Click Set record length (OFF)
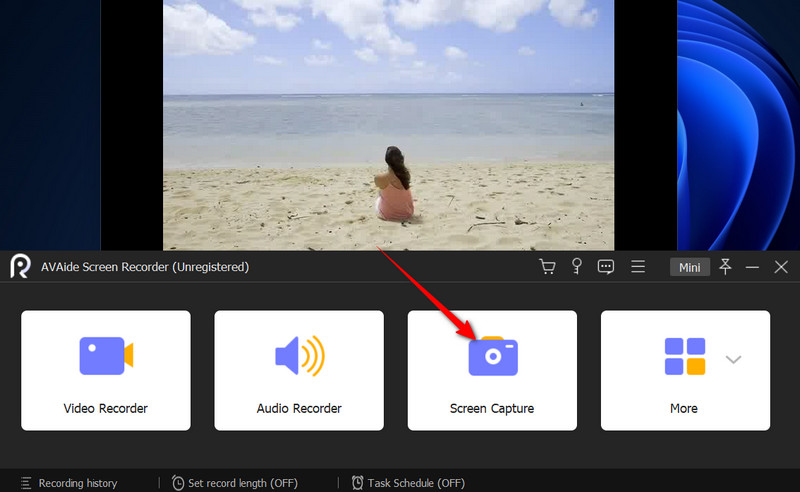 (x=235, y=483)
